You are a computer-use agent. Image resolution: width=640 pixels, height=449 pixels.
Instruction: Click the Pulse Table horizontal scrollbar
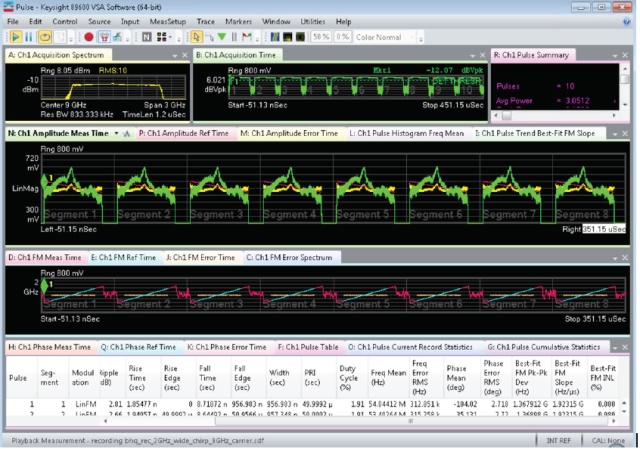coord(359,421)
